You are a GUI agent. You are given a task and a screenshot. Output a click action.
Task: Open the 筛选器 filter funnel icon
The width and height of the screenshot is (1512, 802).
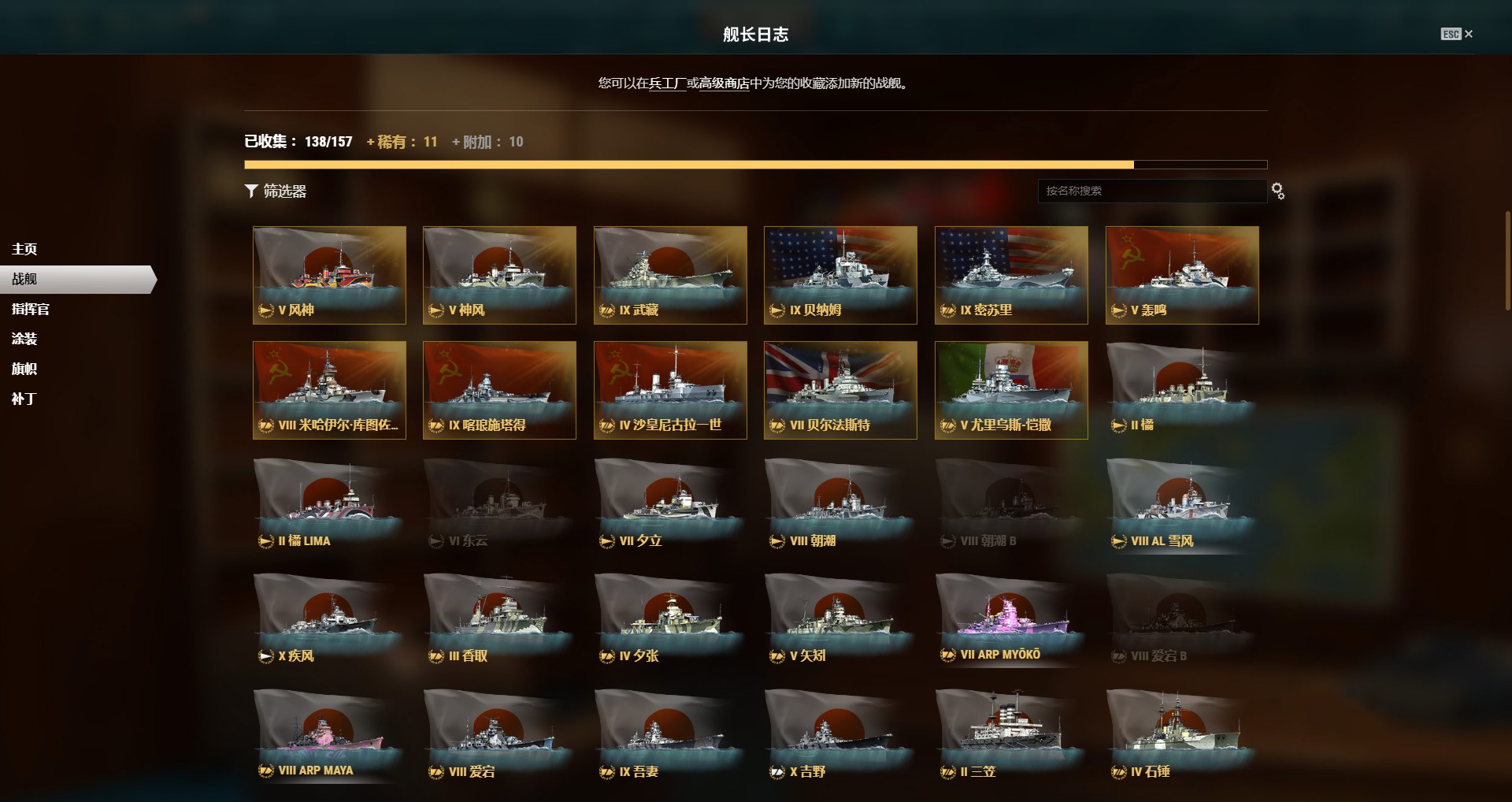251,191
